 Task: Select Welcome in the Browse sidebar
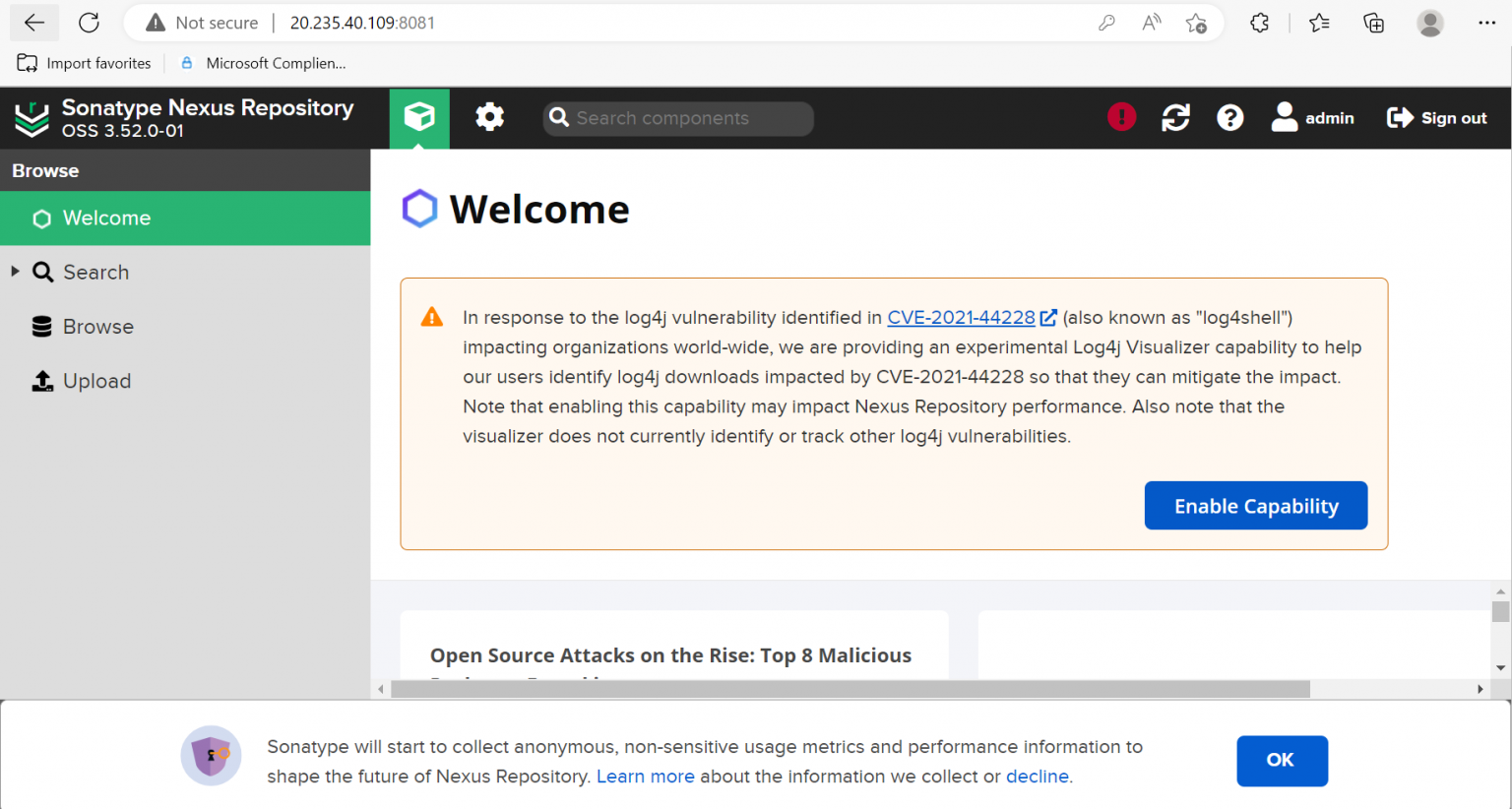click(106, 218)
